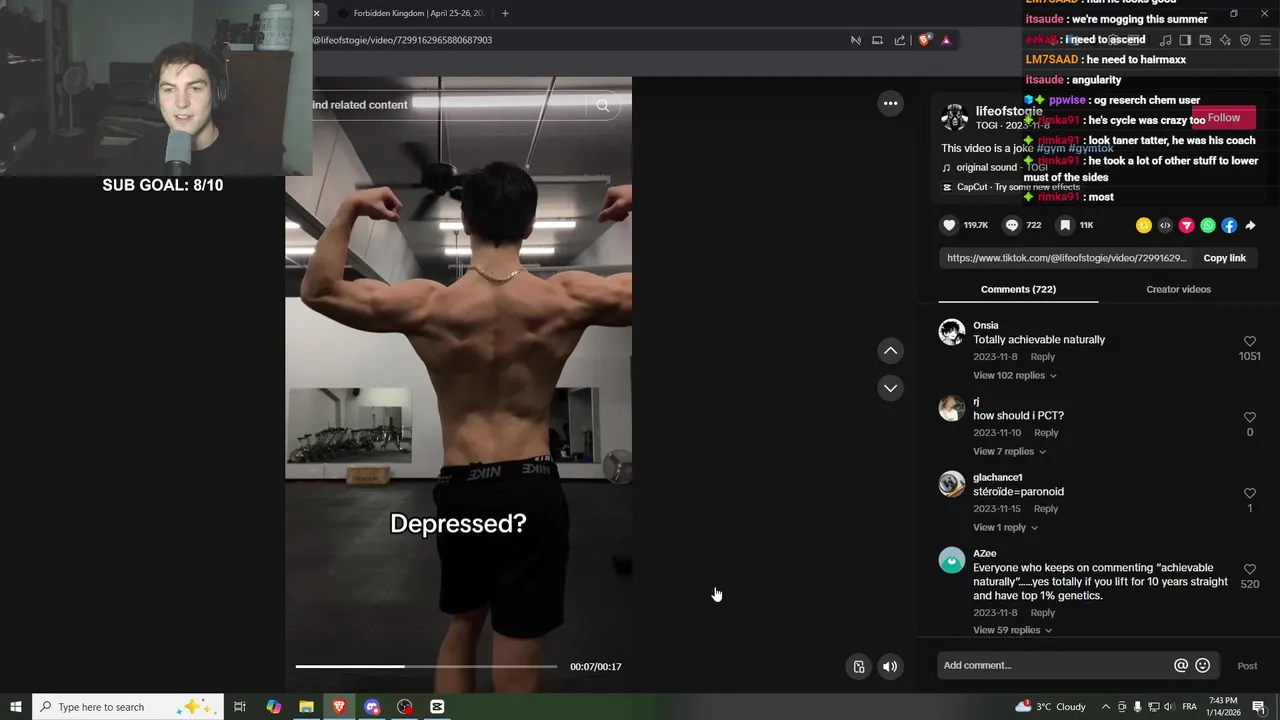Viewport: 1280px width, 720px height.
Task: Reply to glachance1's comment
Action: coord(1045,509)
